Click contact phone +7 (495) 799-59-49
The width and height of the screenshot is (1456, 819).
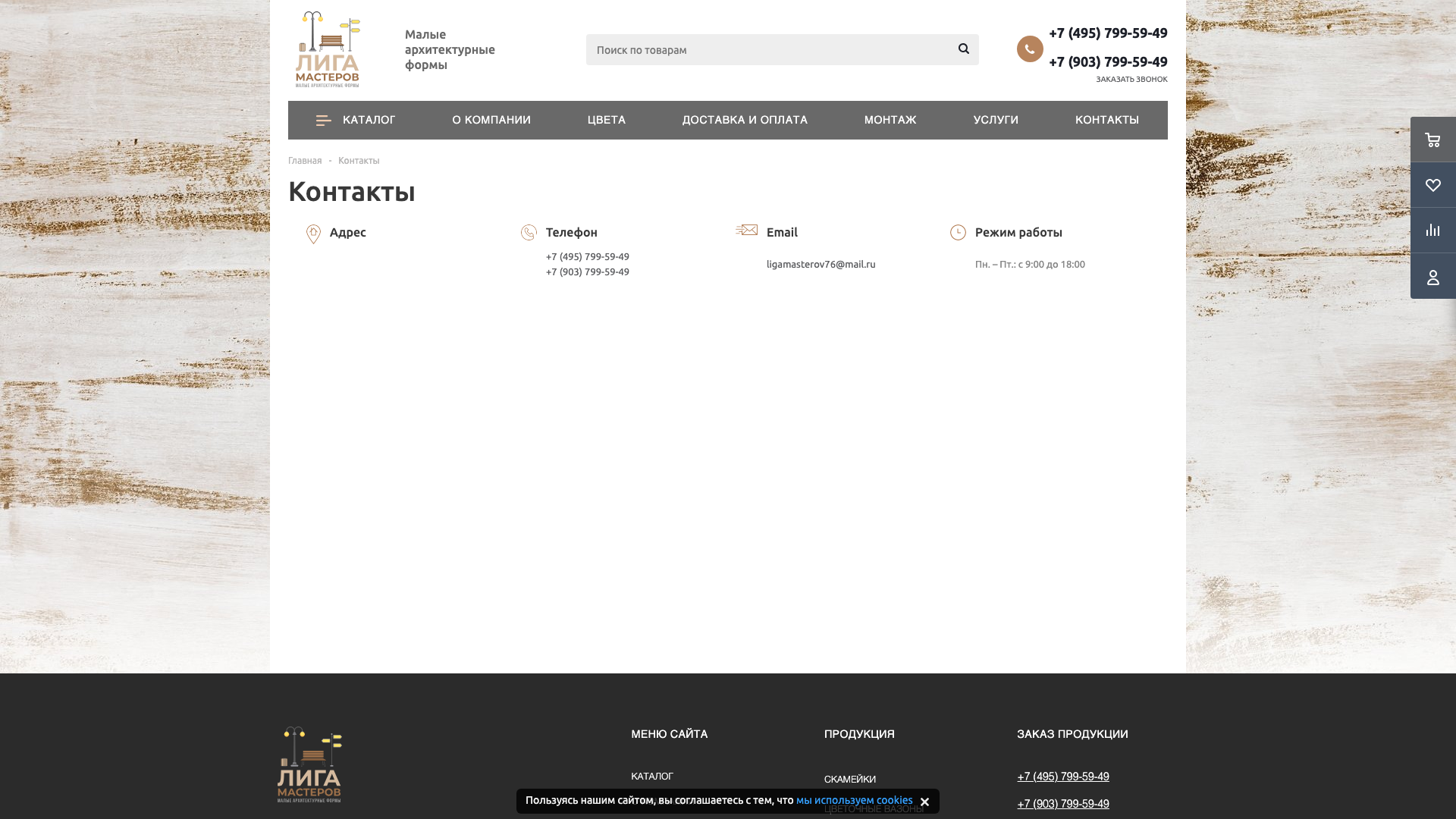[x=588, y=256]
